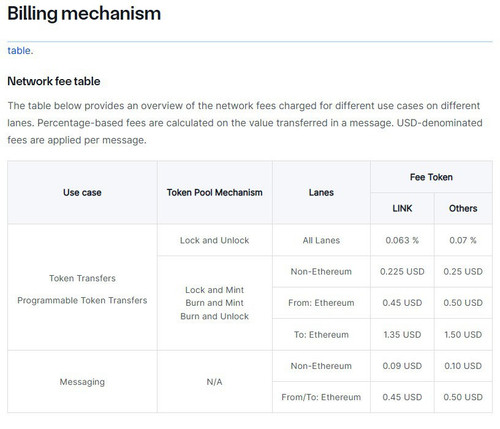Viewport: 500px width, 429px height.
Task: Click the Use case column header
Action: [x=82, y=192]
